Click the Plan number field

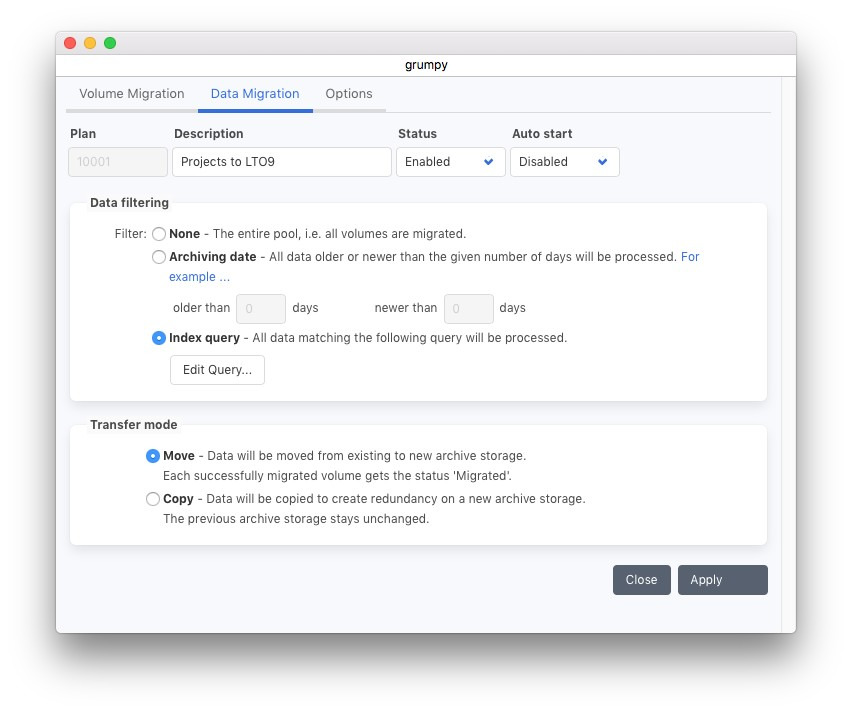pos(118,162)
